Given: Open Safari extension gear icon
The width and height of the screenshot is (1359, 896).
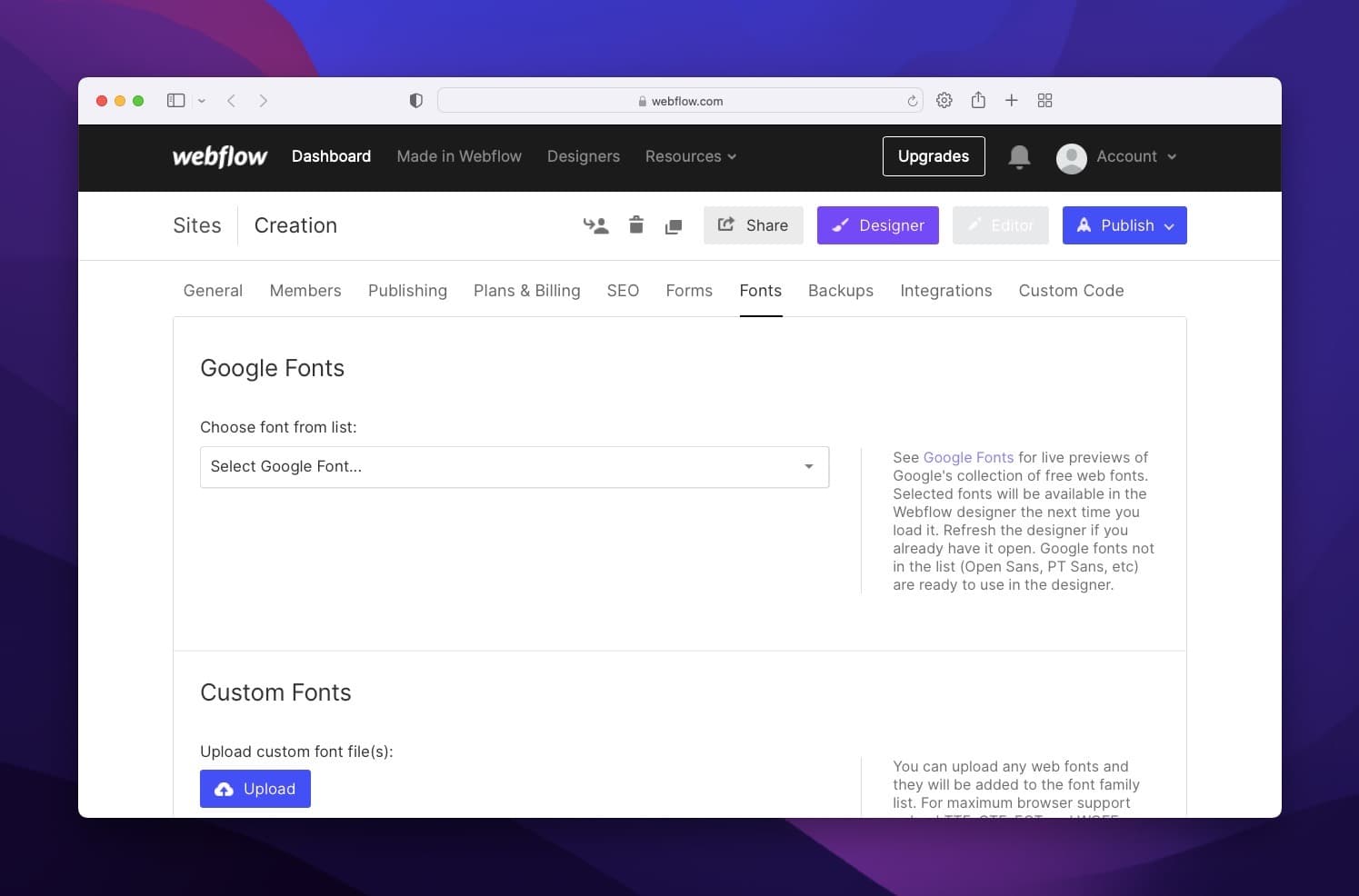Looking at the screenshot, I should click(x=944, y=100).
